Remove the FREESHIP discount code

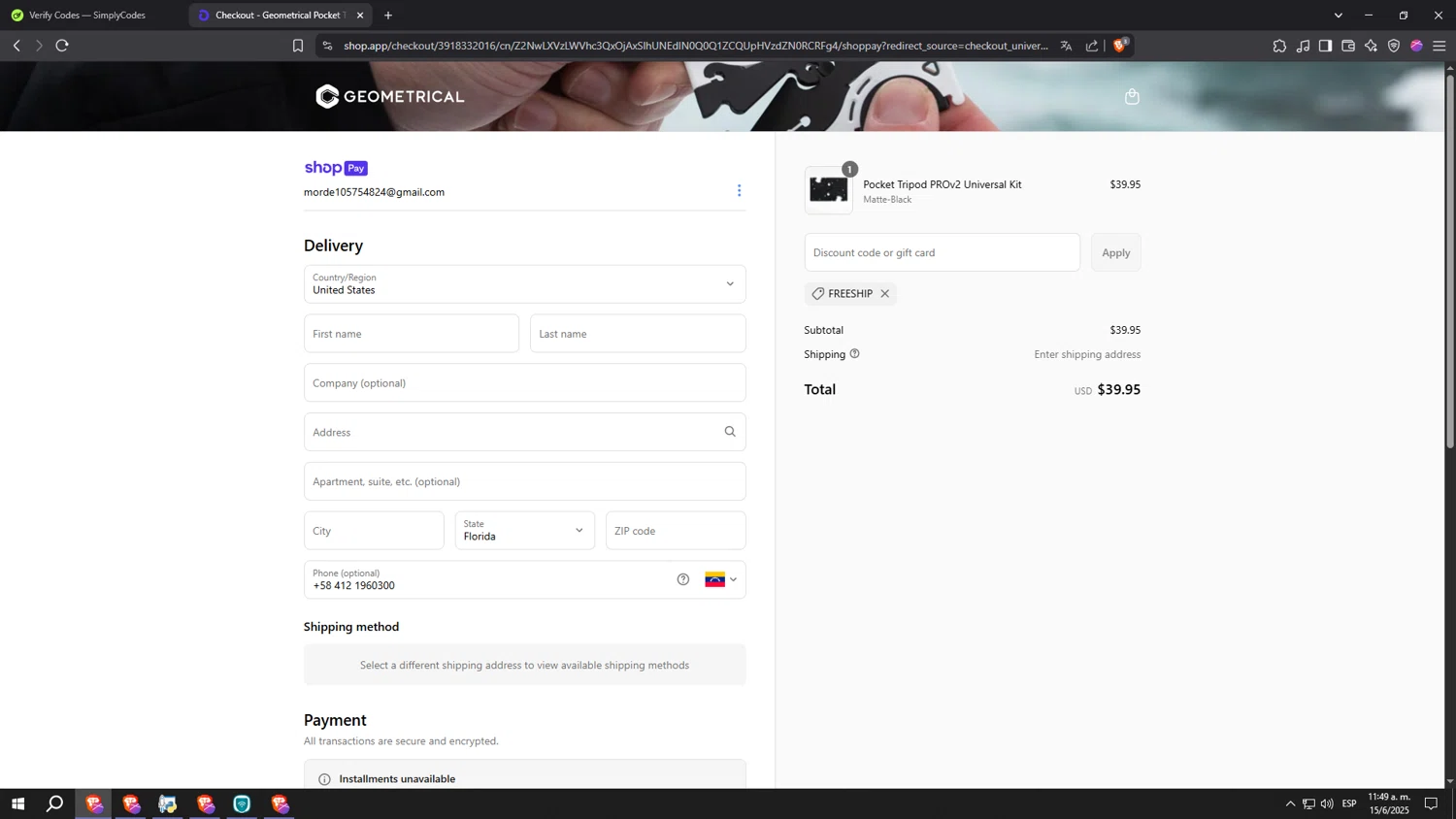(x=884, y=294)
